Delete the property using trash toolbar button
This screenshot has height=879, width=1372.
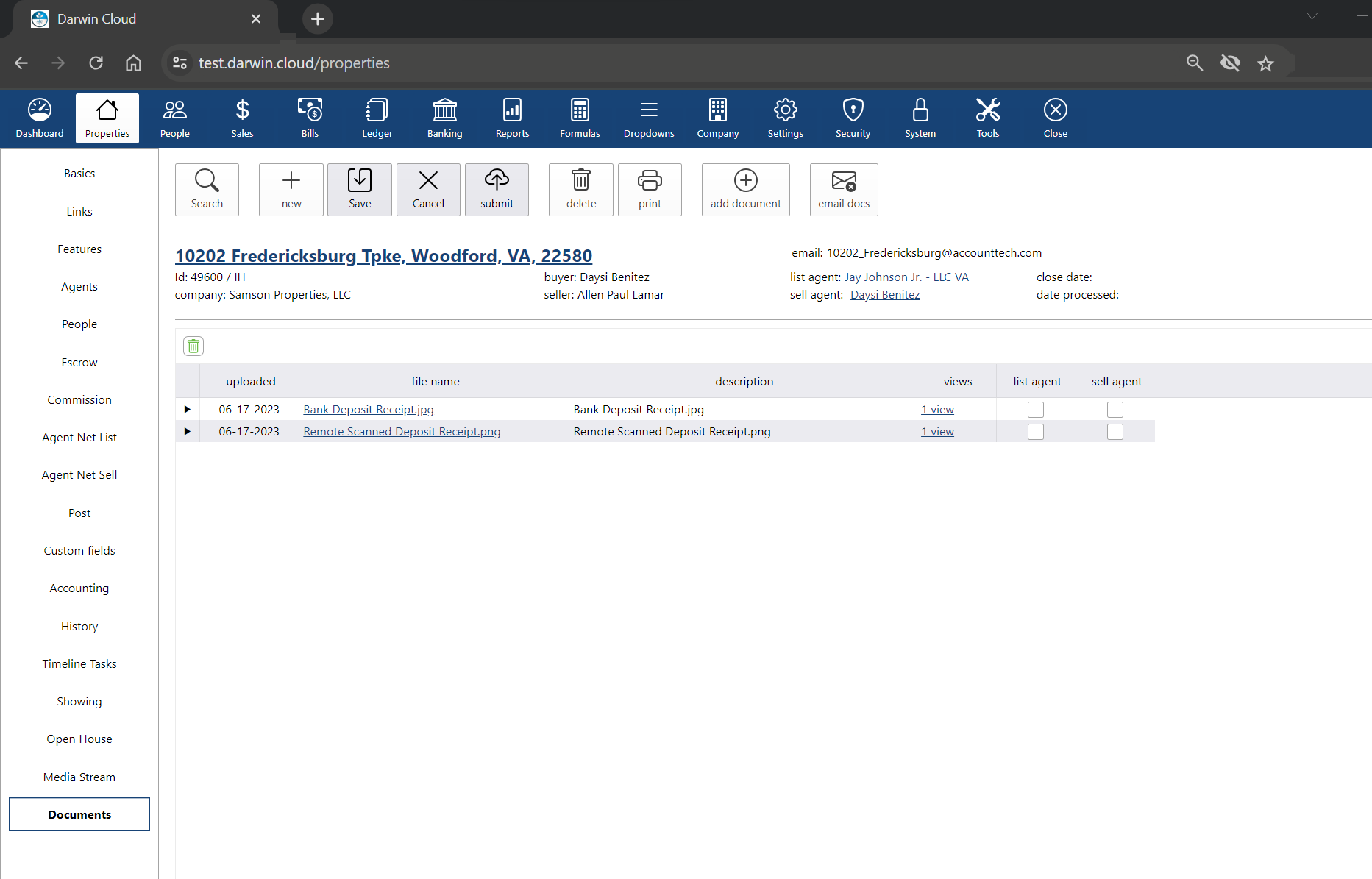(x=581, y=190)
